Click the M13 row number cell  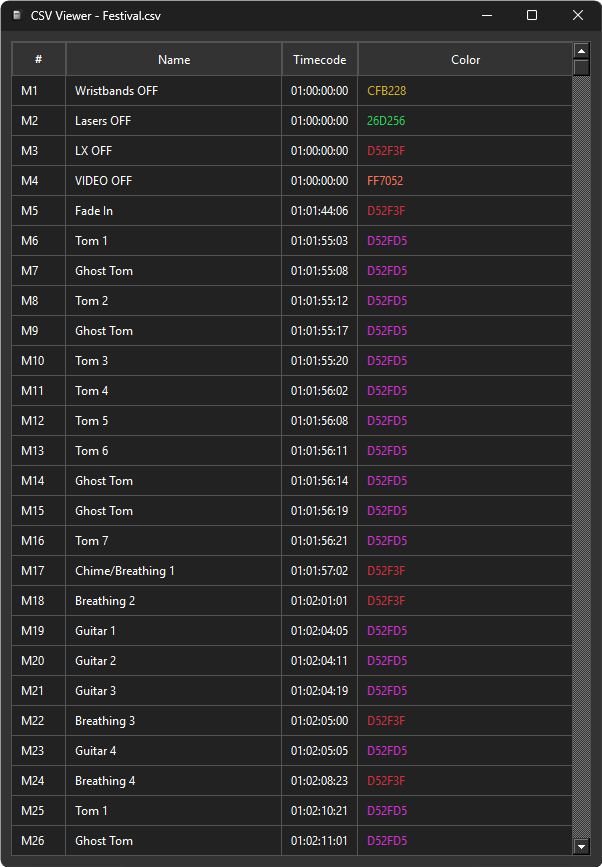tap(39, 451)
